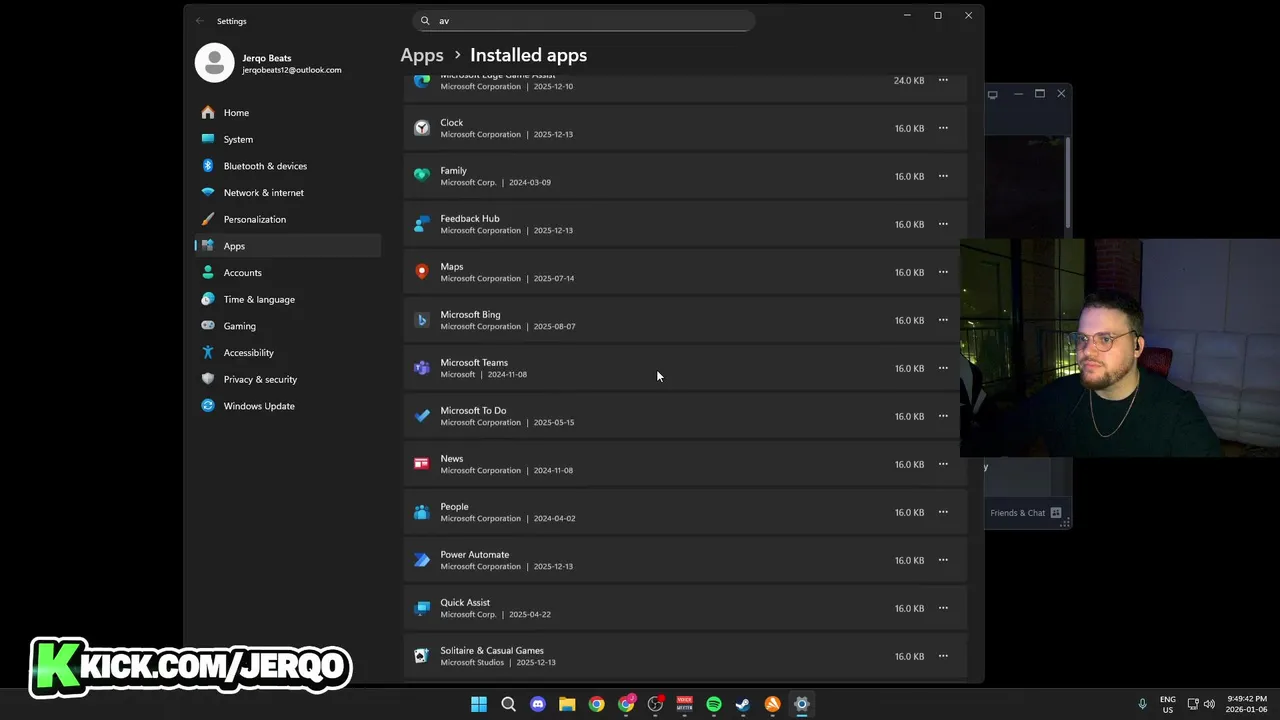Screen dimensions: 1280x720
Task: Select Accounts in the sidebar
Action: pos(288,273)
